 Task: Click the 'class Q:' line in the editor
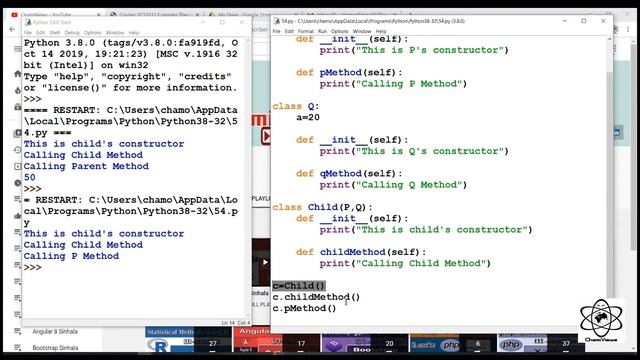coord(296,106)
